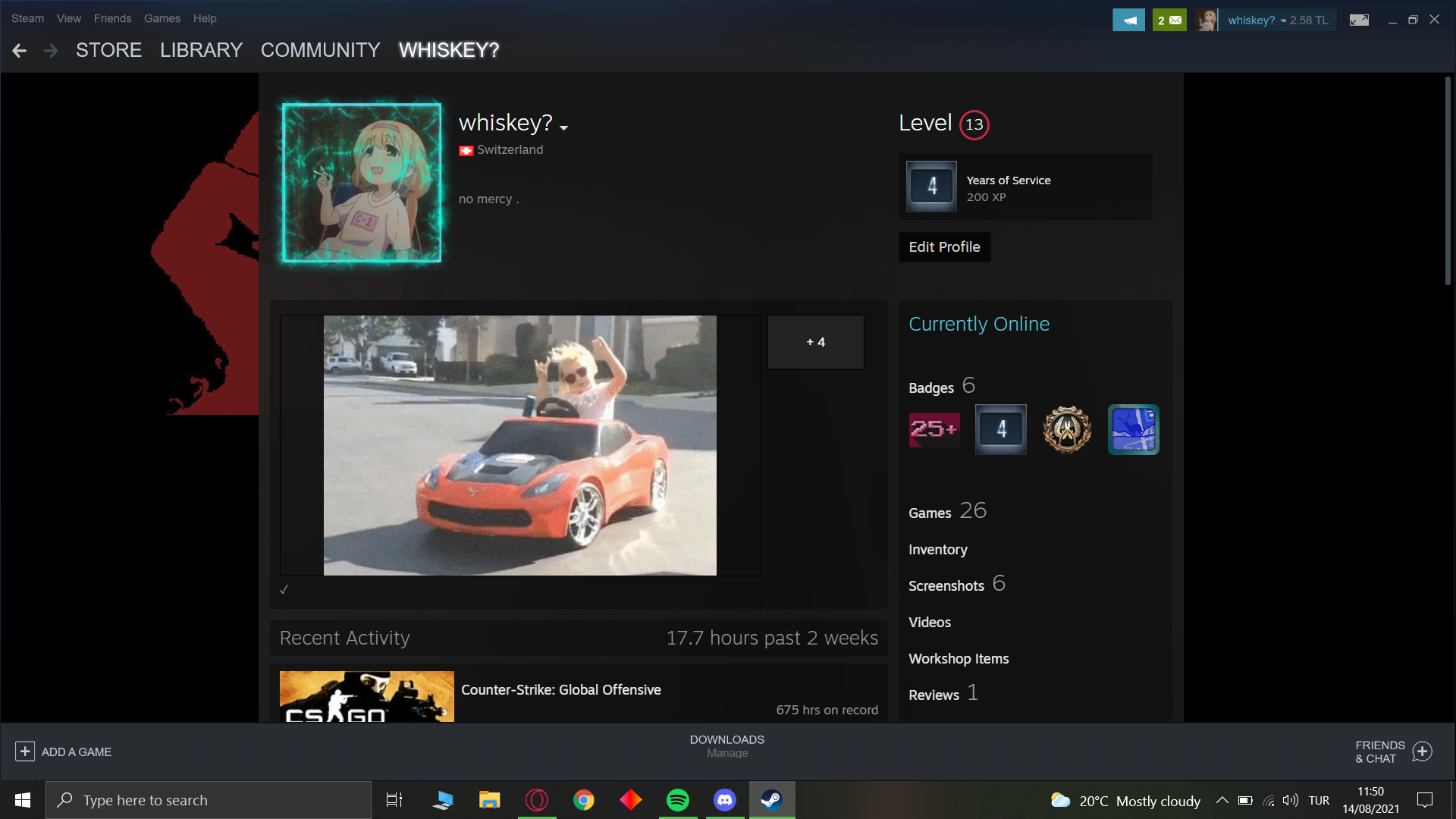
Task: Switch to the LIBRARY tab
Action: click(201, 50)
